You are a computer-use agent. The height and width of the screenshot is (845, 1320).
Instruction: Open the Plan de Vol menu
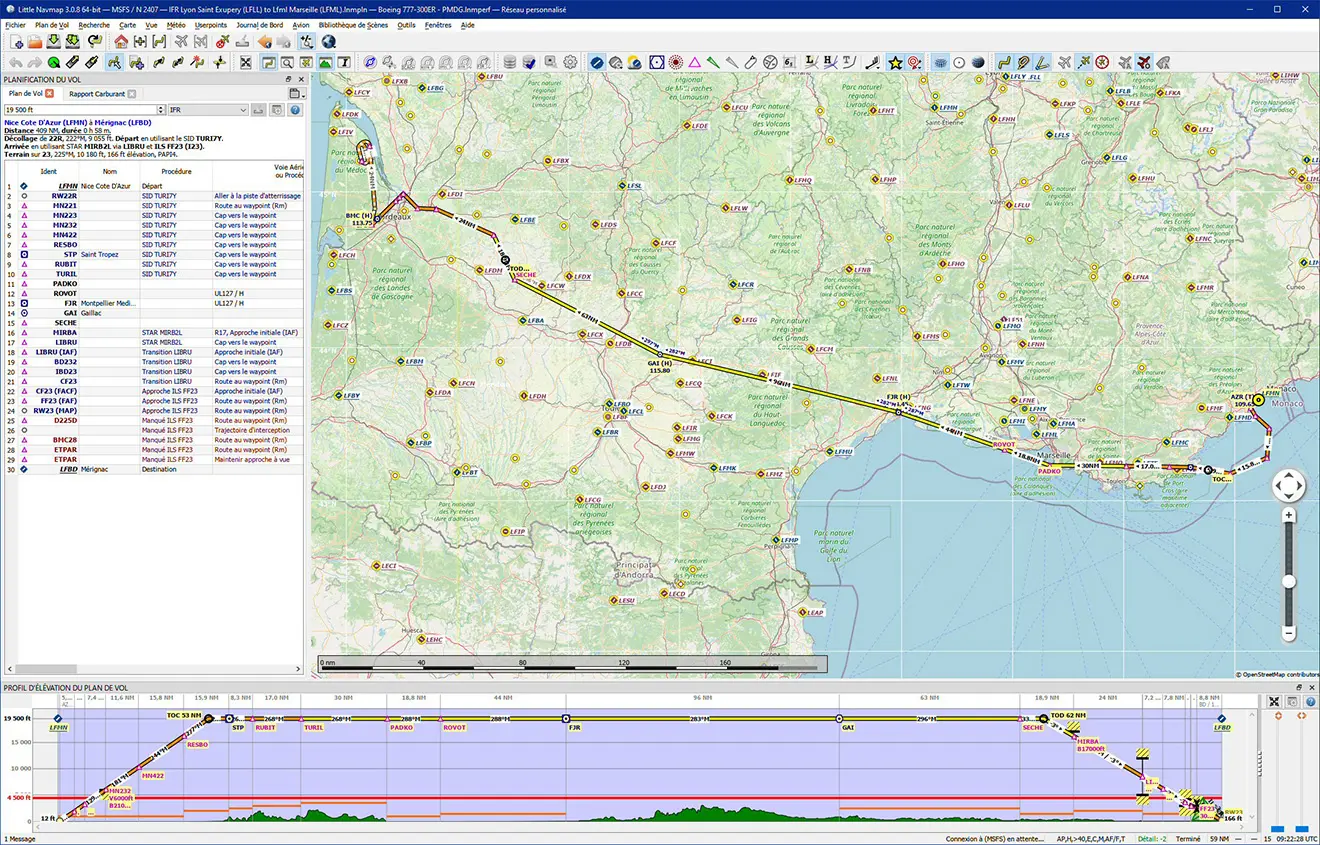(52, 24)
